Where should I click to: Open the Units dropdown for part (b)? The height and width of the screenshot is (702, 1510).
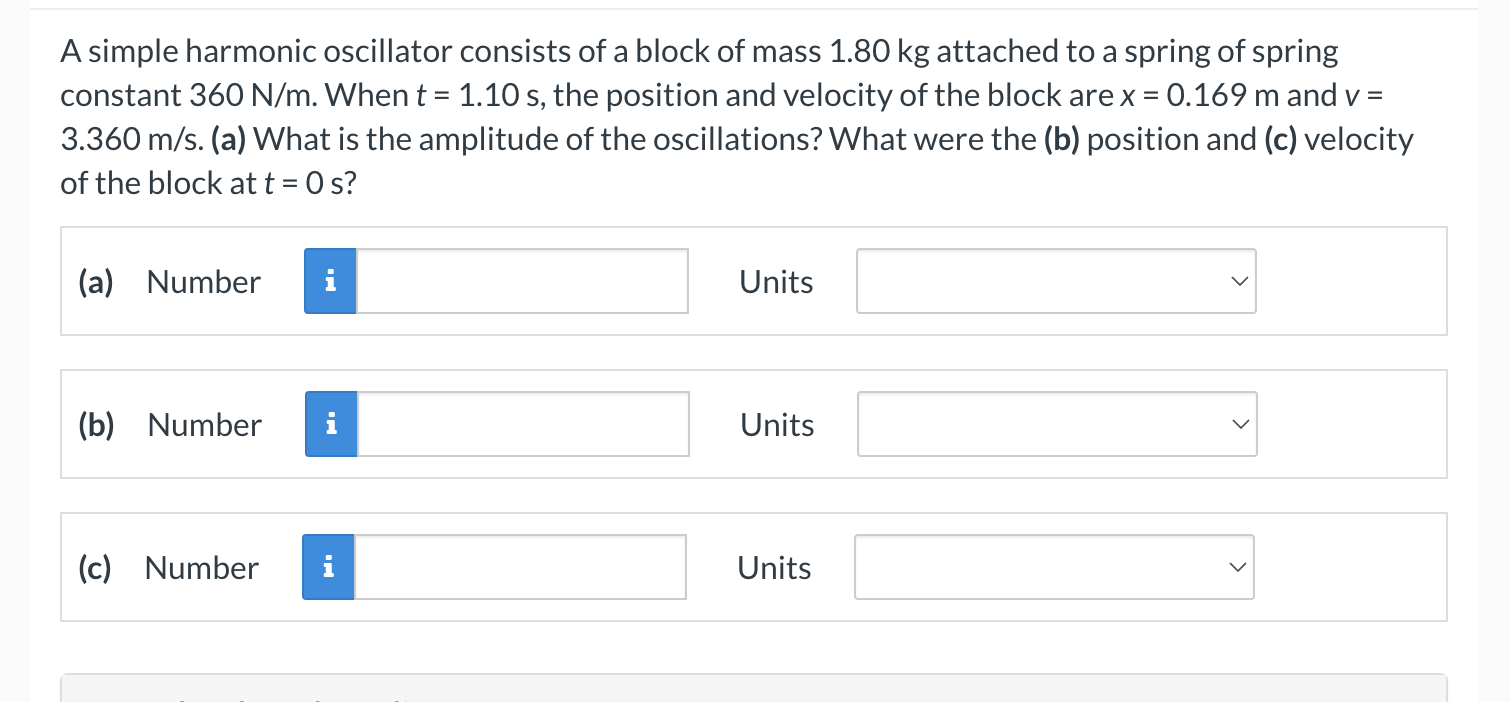[x=1057, y=424]
